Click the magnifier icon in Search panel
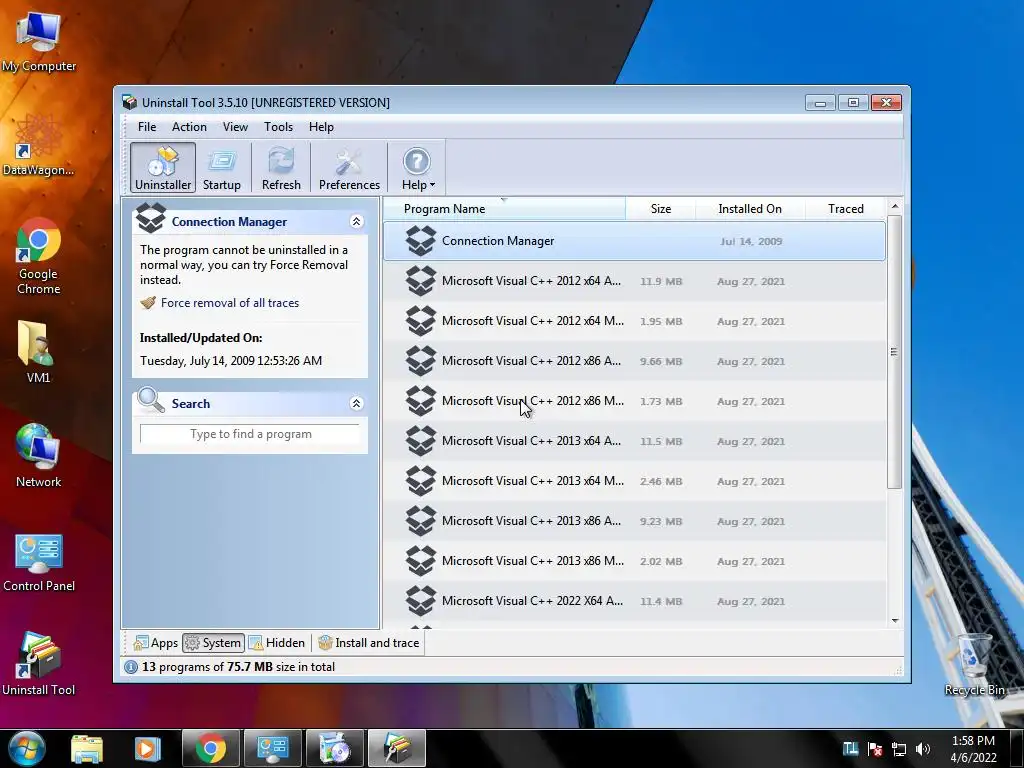Viewport: 1024px width, 768px height. (151, 400)
